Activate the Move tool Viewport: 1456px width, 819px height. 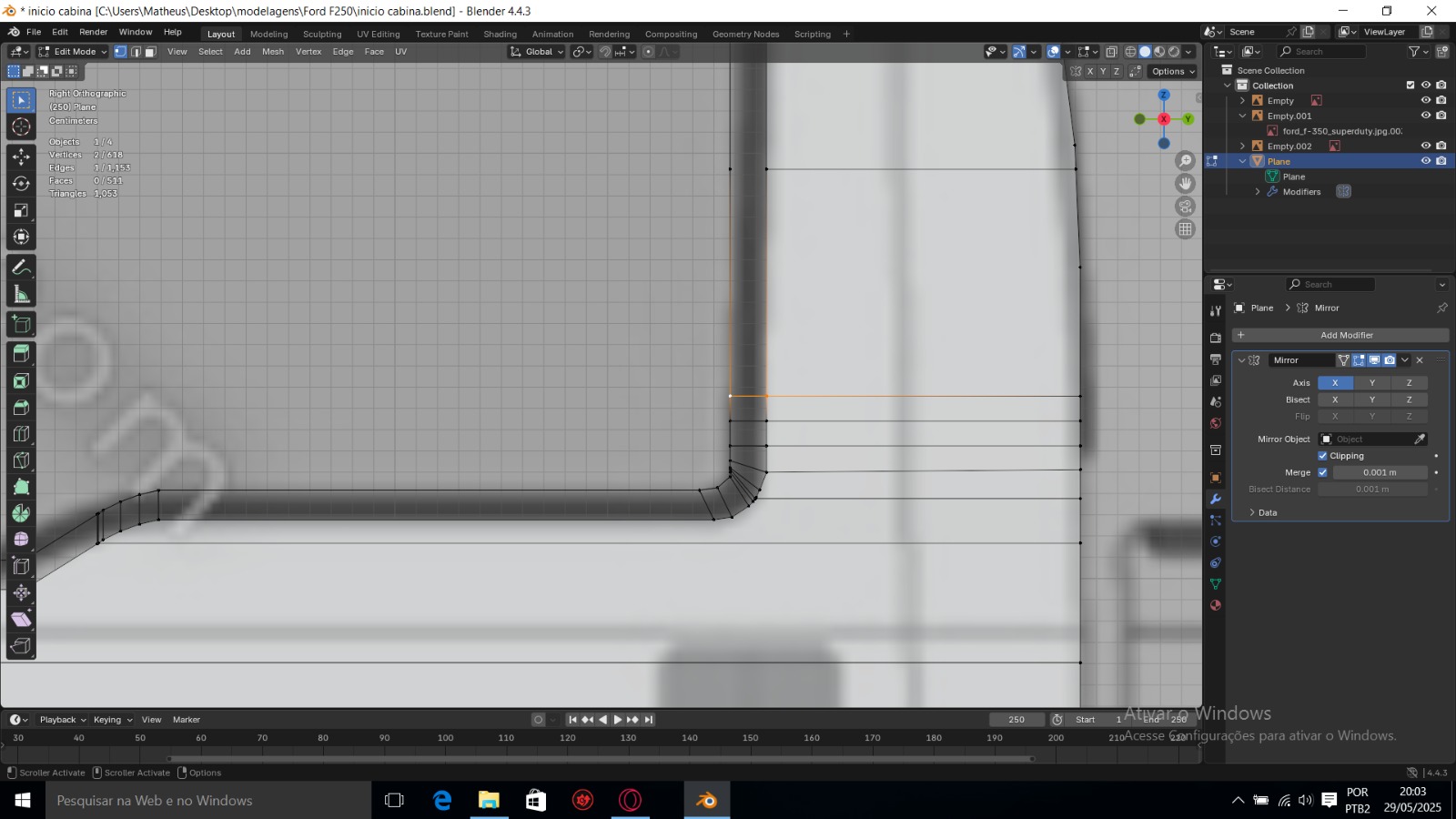21,157
